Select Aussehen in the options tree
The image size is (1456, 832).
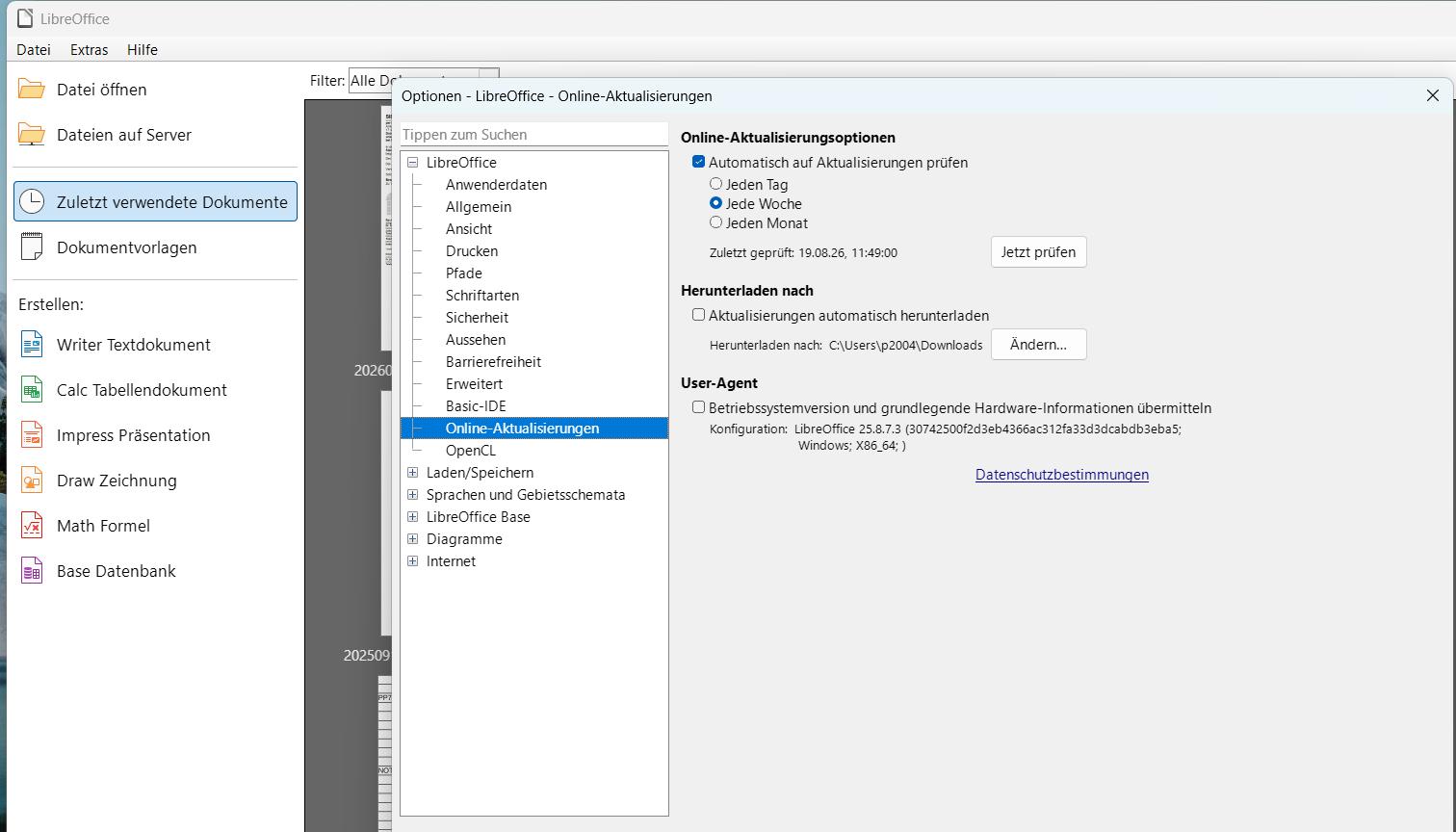pyautogui.click(x=476, y=340)
